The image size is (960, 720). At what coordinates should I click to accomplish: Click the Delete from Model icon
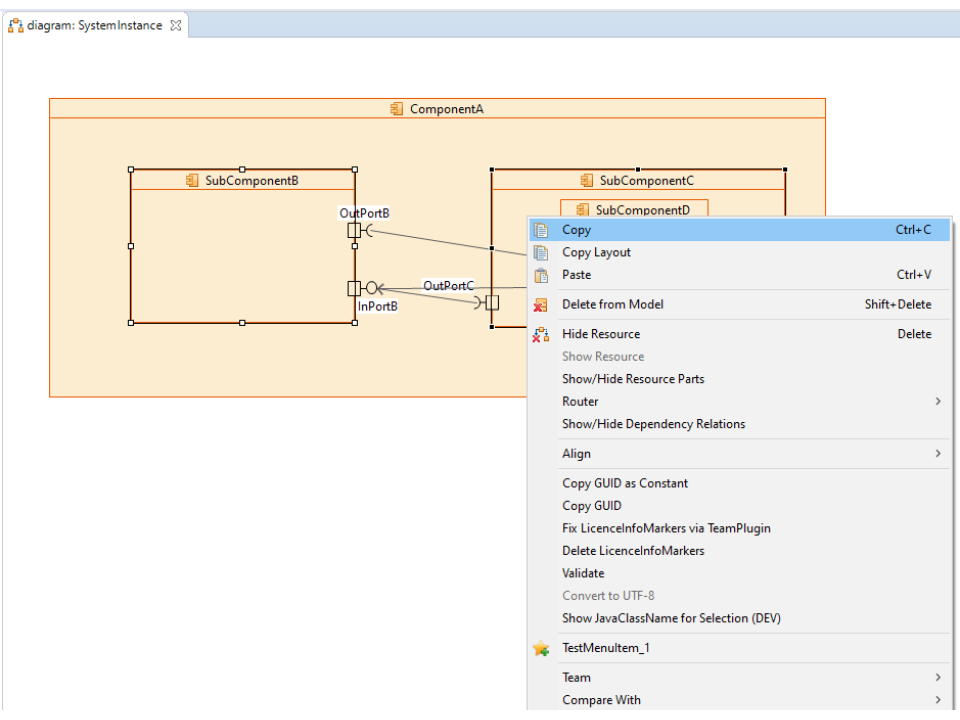click(541, 305)
